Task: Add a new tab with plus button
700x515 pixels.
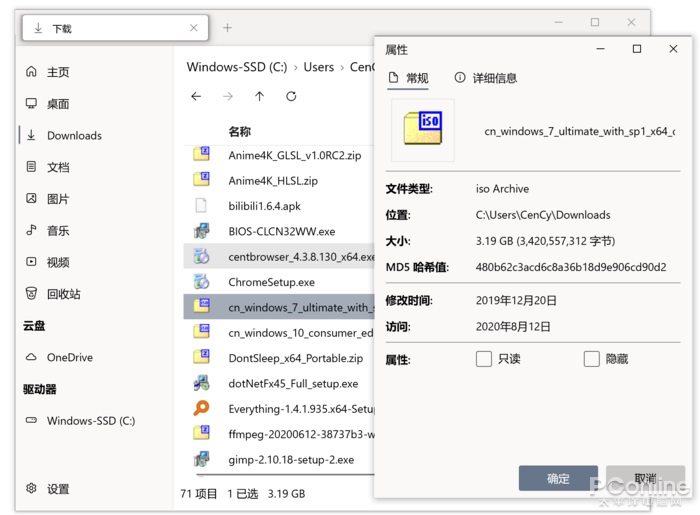Action: pyautogui.click(x=227, y=28)
